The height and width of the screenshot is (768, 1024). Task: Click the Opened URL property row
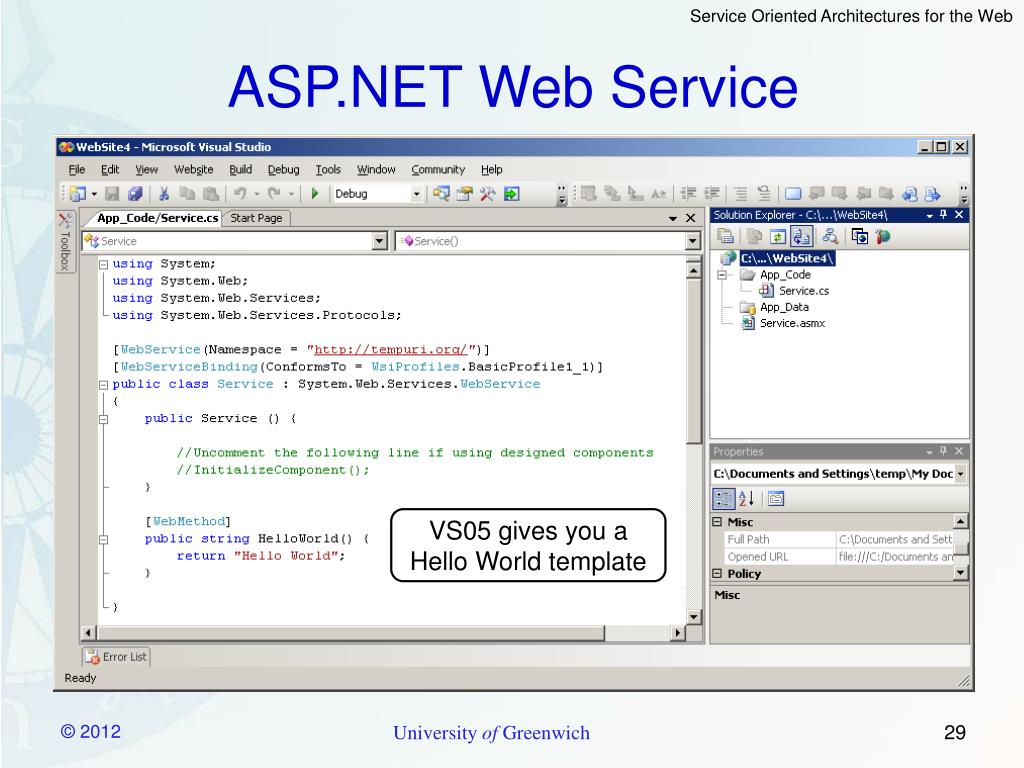point(839,557)
